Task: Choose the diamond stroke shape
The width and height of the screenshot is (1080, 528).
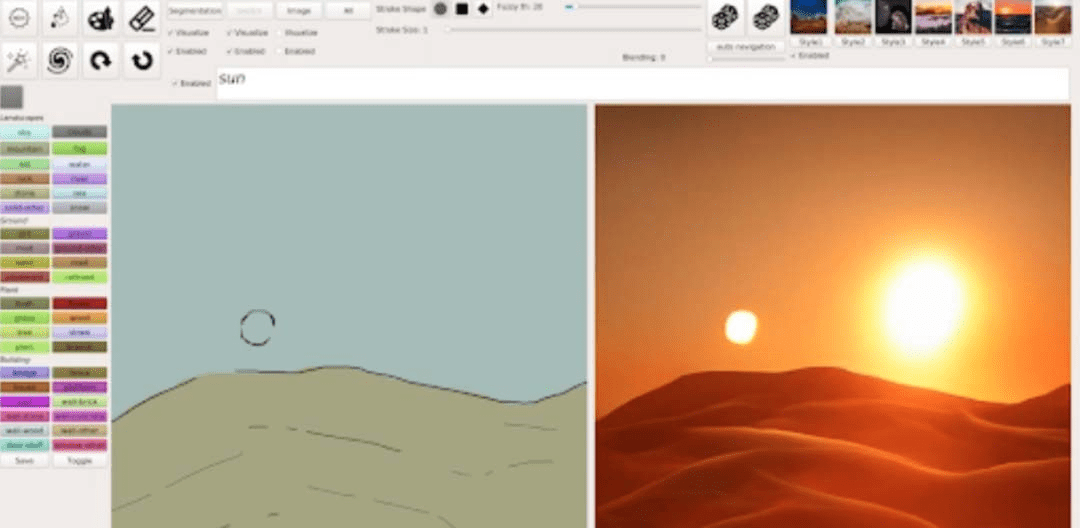Action: pyautogui.click(x=484, y=9)
